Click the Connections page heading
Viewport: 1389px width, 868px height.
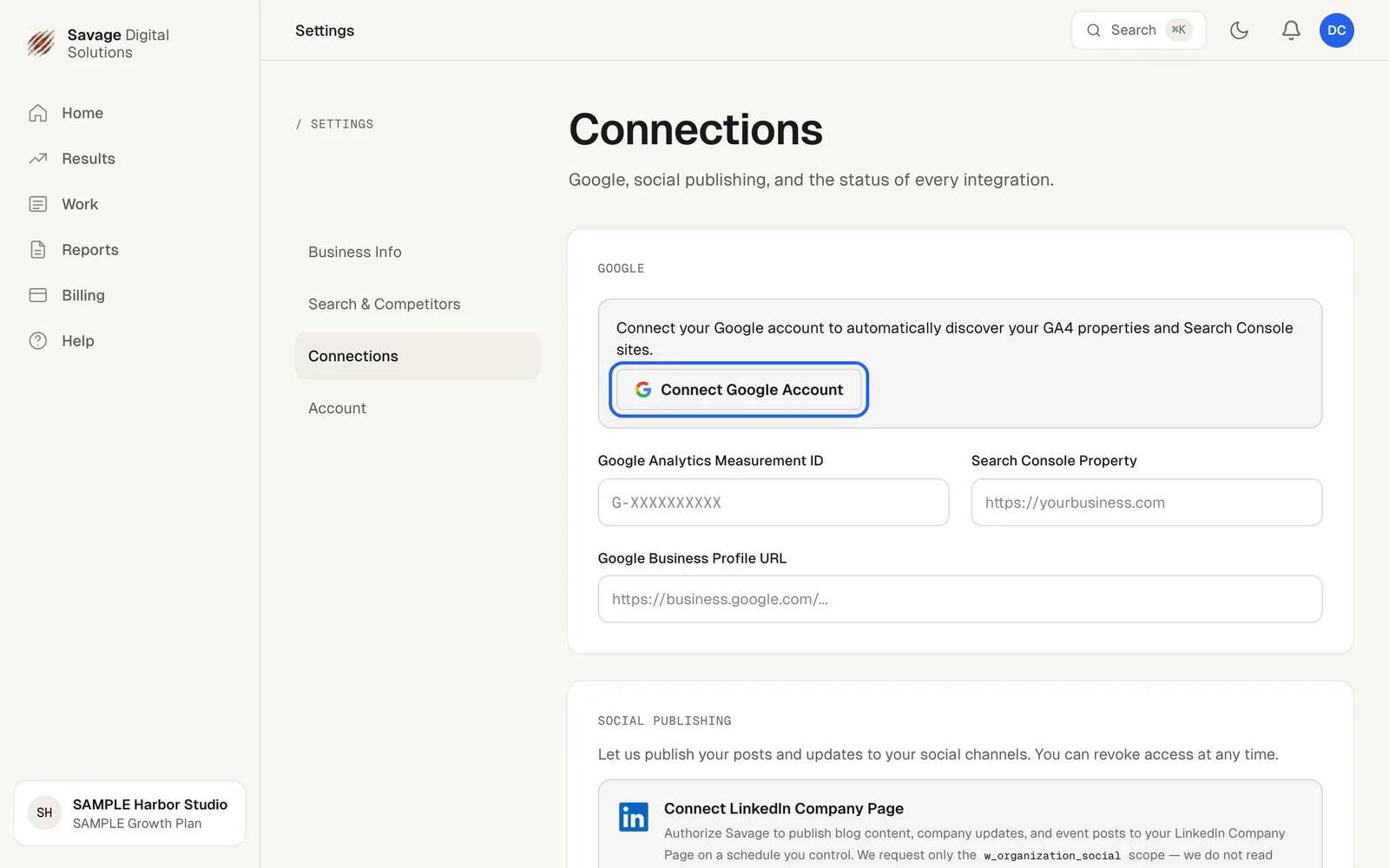(695, 129)
